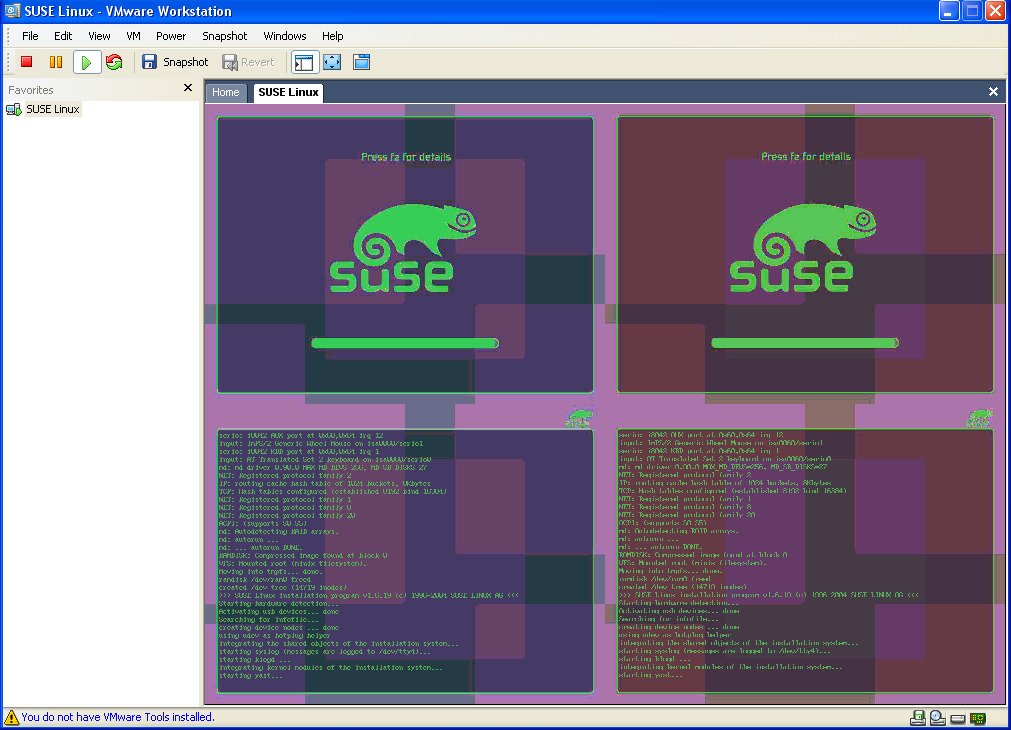1011x730 pixels.
Task: Click the green Power On play button
Action: tap(86, 62)
